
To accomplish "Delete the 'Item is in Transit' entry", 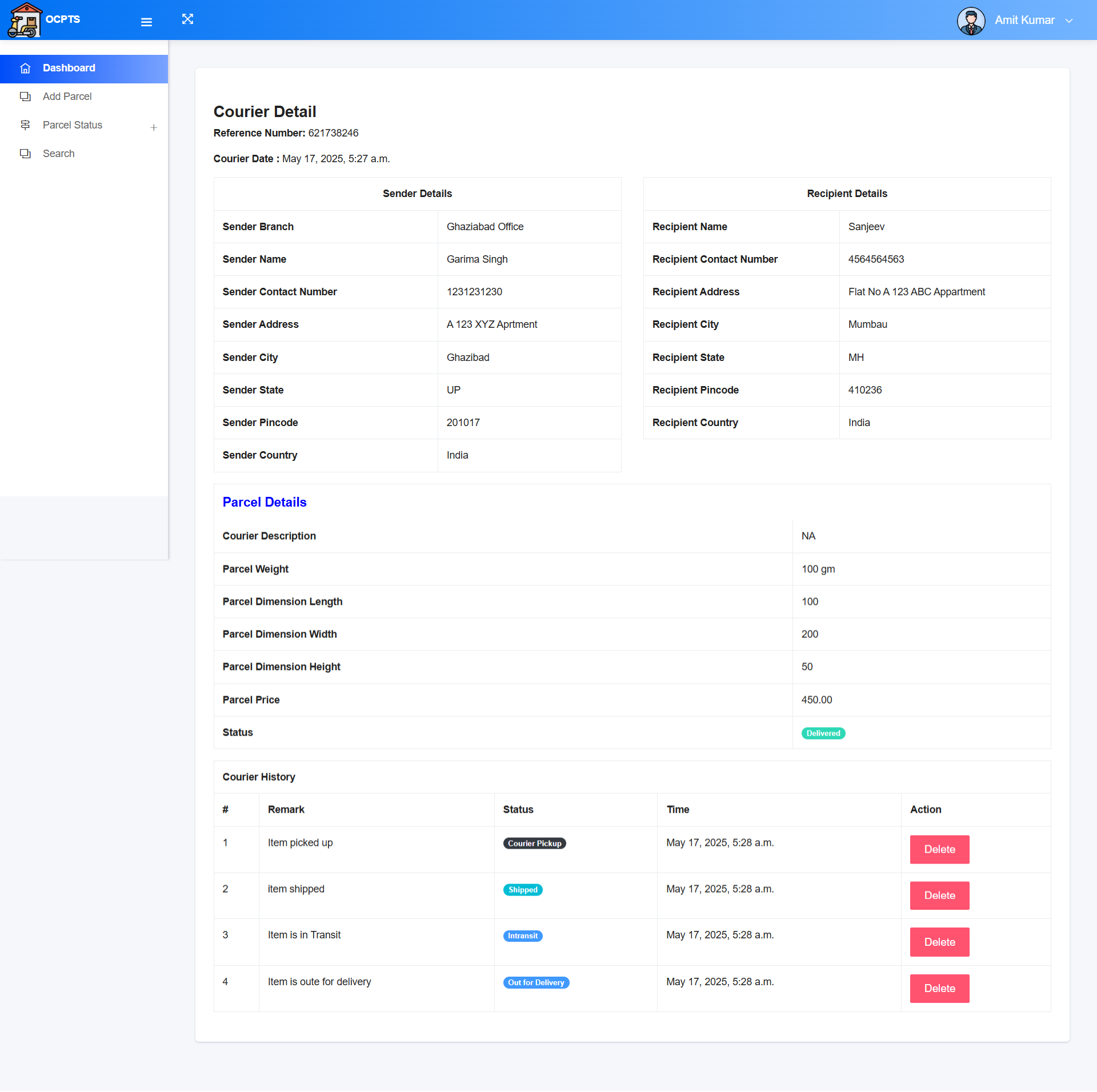I will 939,942.
